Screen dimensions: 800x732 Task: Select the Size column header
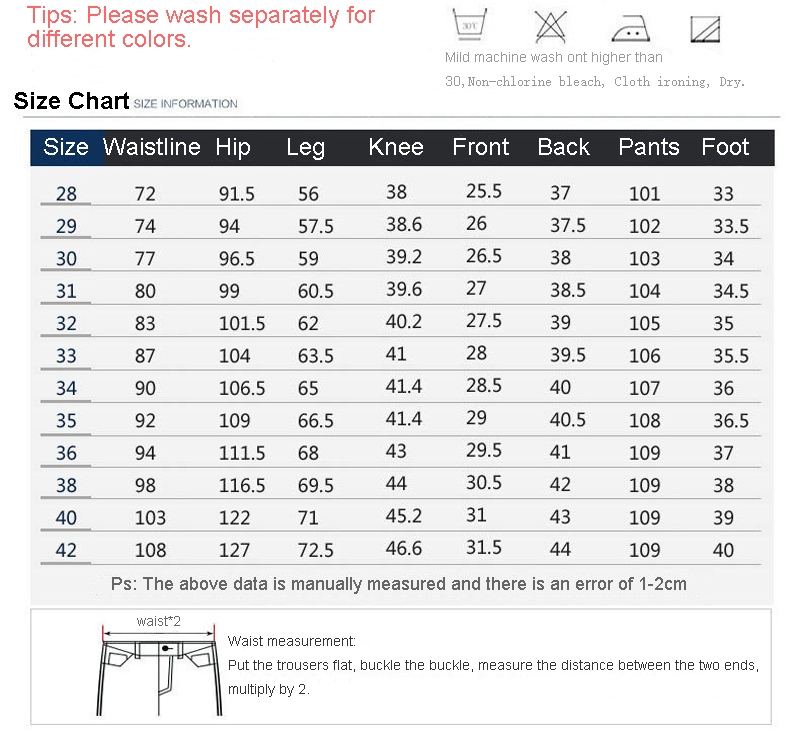pos(66,147)
